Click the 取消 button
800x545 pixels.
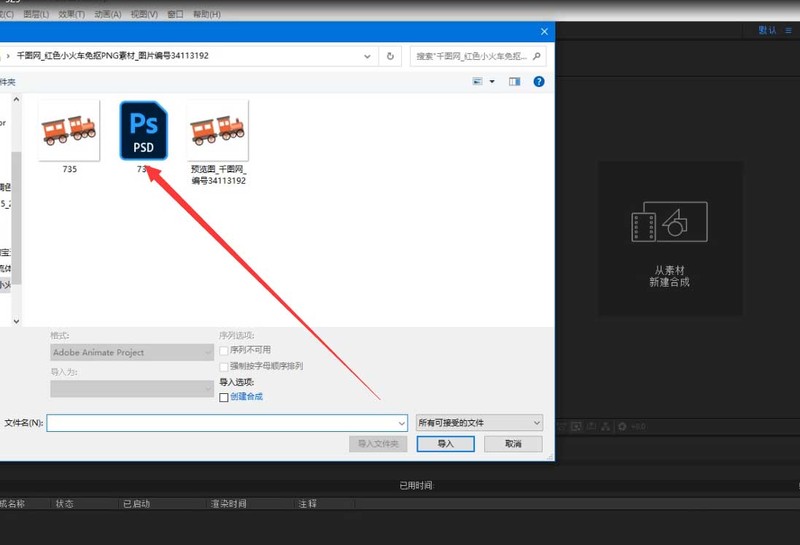coord(513,443)
